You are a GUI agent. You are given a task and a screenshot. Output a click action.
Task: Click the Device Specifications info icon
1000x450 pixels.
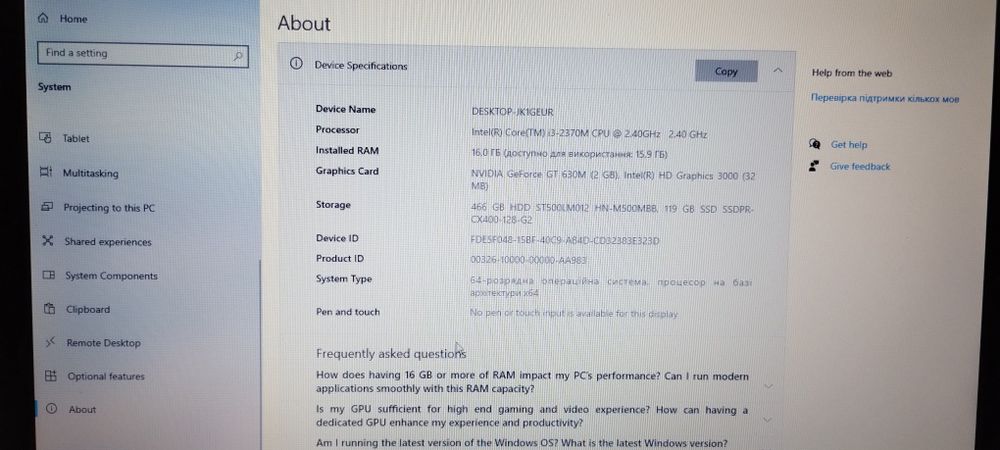pyautogui.click(x=296, y=64)
